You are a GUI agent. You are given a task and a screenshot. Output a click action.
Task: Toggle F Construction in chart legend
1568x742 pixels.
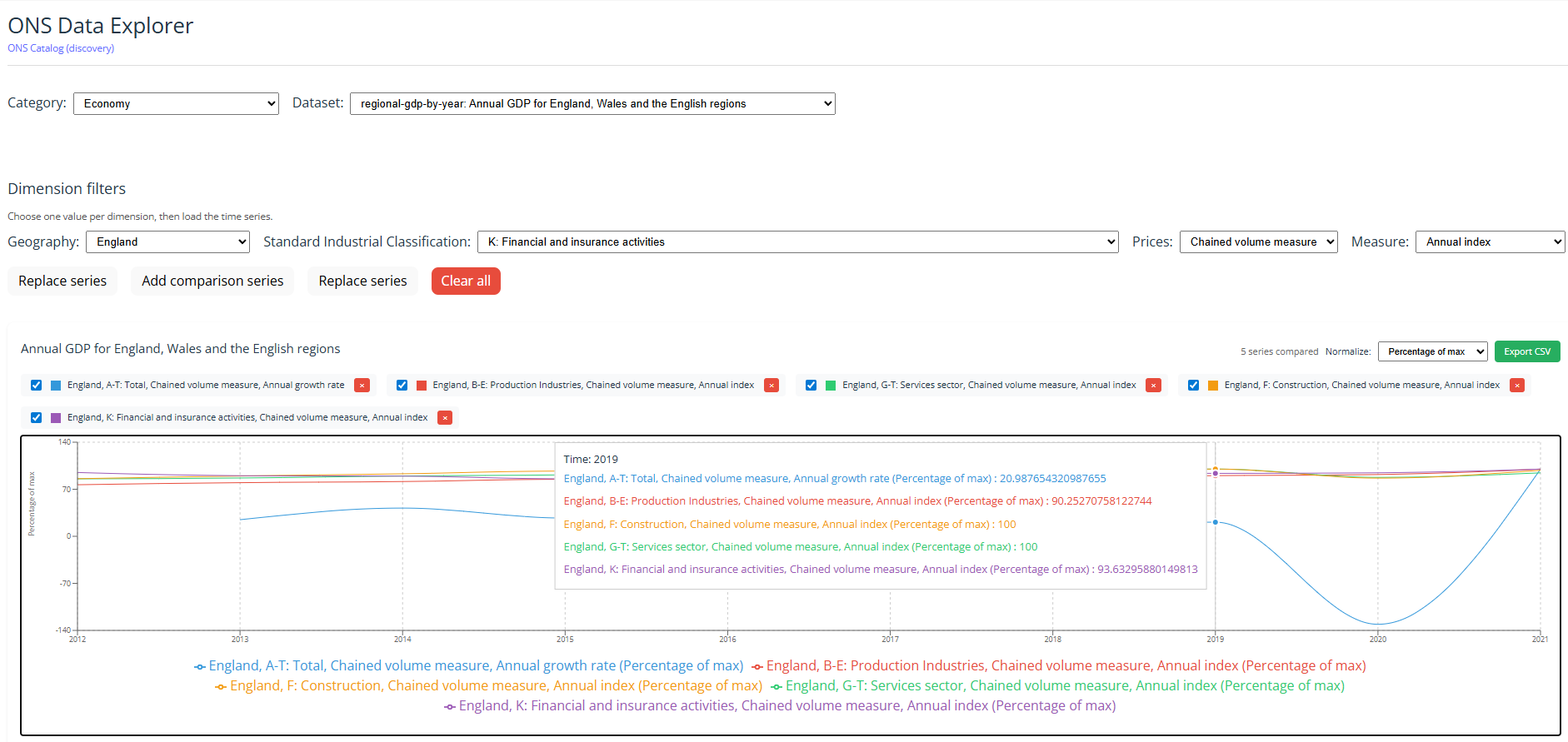(x=489, y=686)
